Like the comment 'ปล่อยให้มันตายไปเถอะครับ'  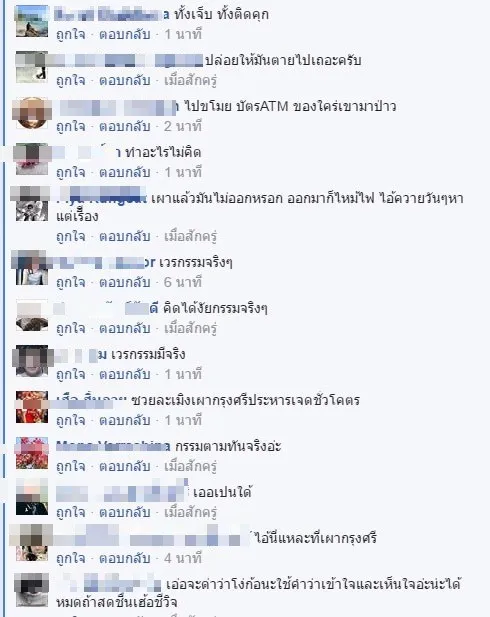(70, 81)
